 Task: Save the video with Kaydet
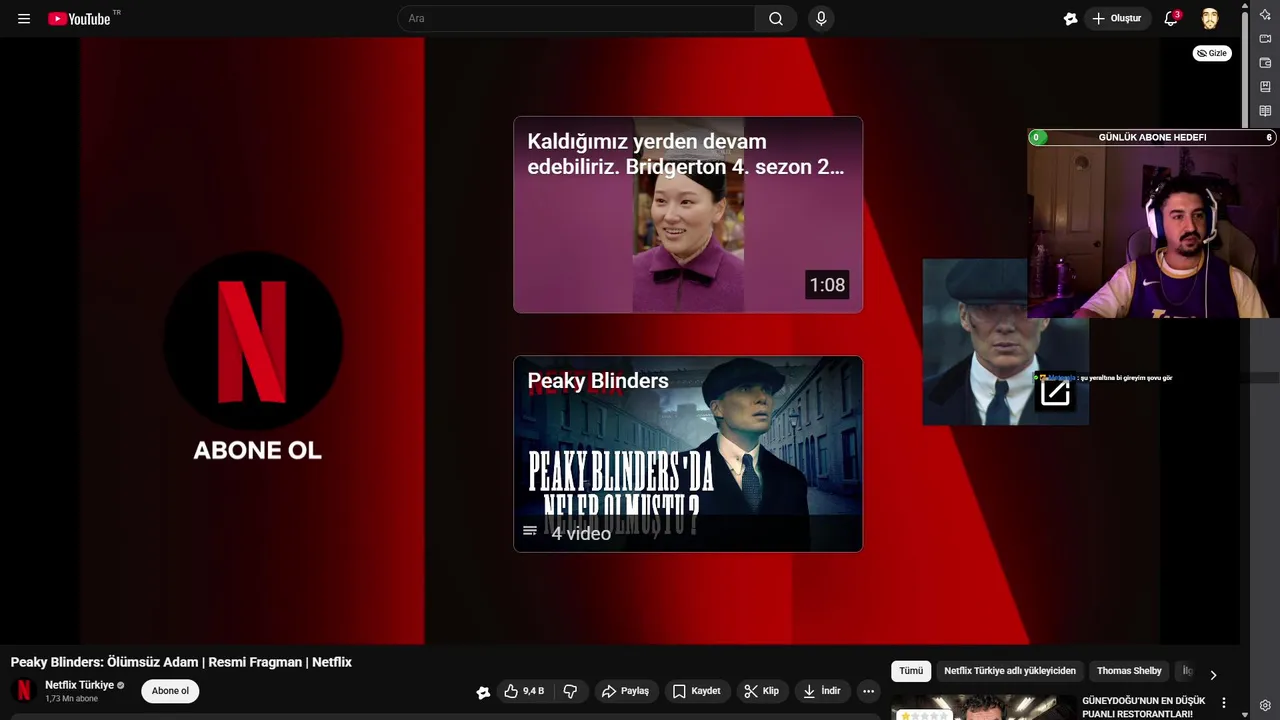696,691
